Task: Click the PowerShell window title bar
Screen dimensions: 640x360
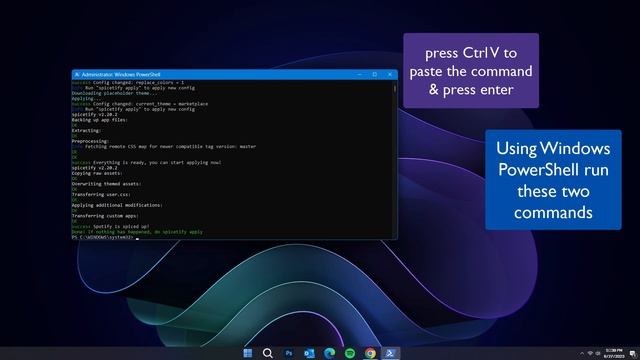Action: (235, 75)
